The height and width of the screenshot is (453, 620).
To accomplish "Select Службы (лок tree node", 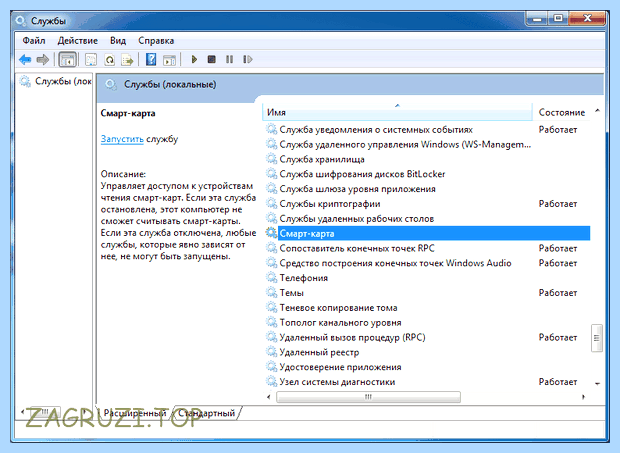I will pos(56,81).
